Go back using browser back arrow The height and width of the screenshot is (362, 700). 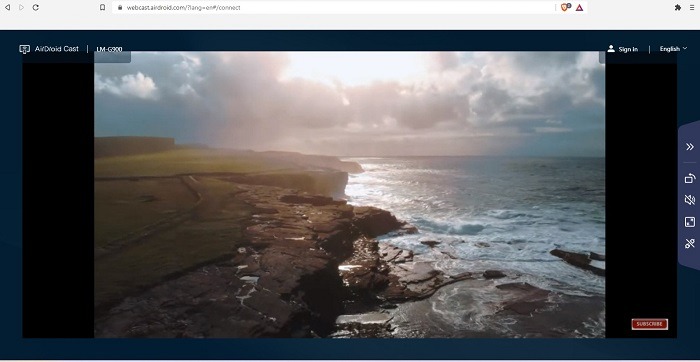[x=8, y=7]
